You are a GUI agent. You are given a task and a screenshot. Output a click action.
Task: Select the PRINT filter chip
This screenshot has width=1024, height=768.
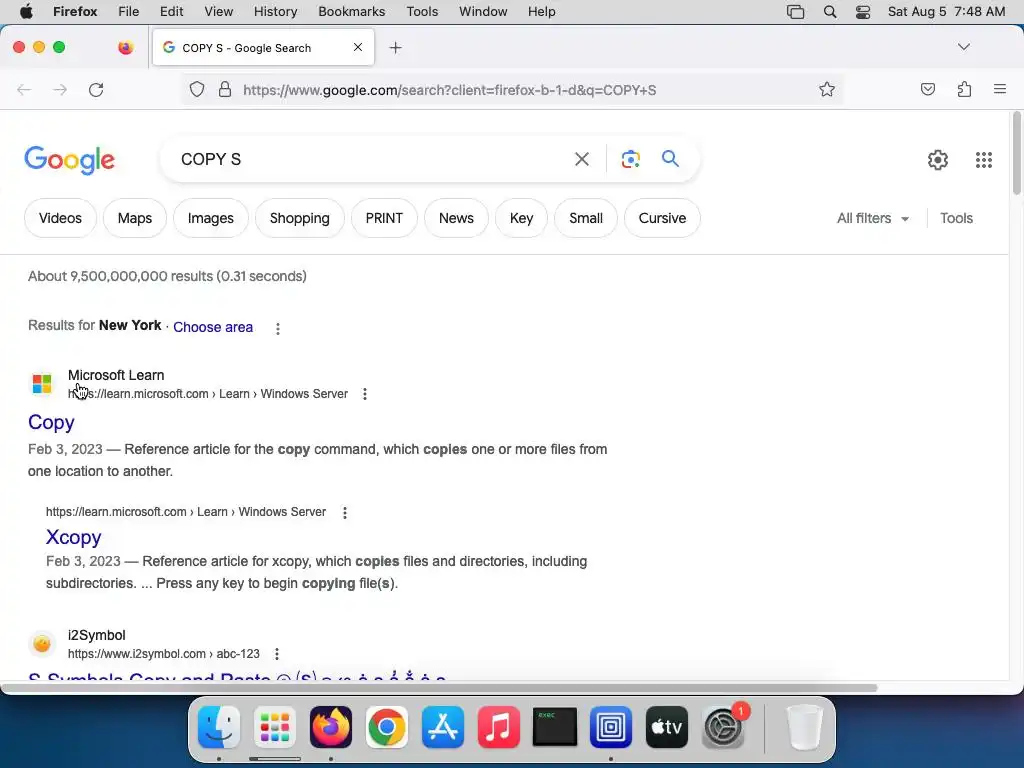[384, 218]
